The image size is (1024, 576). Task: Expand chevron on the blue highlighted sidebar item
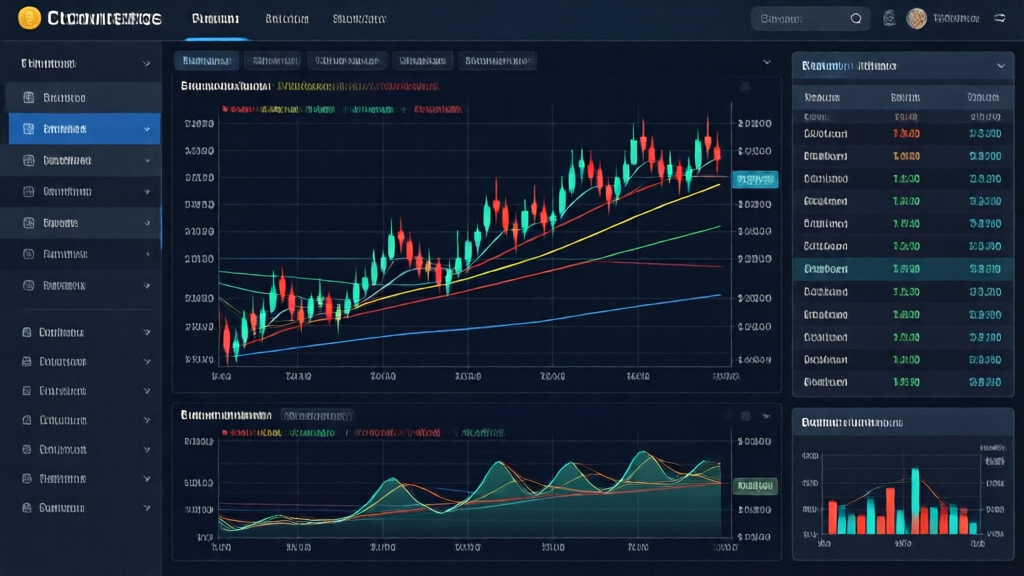(x=147, y=129)
